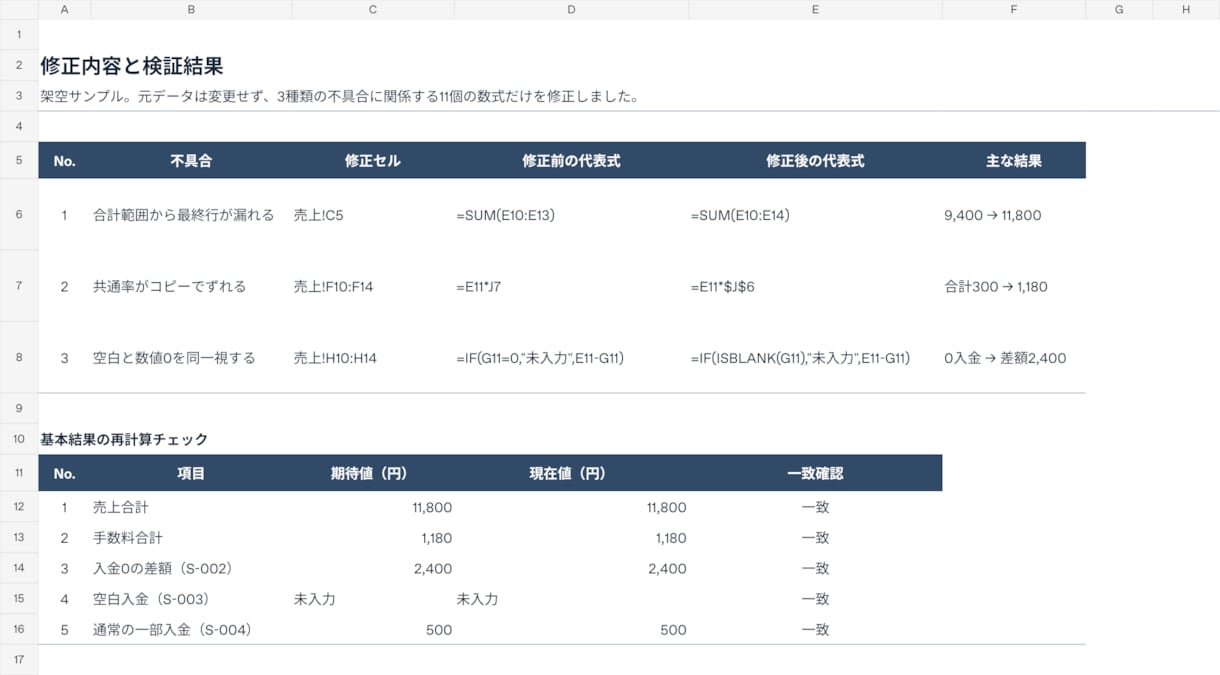Click the 現在値（円） header cell
The image size is (1220, 675).
571,473
